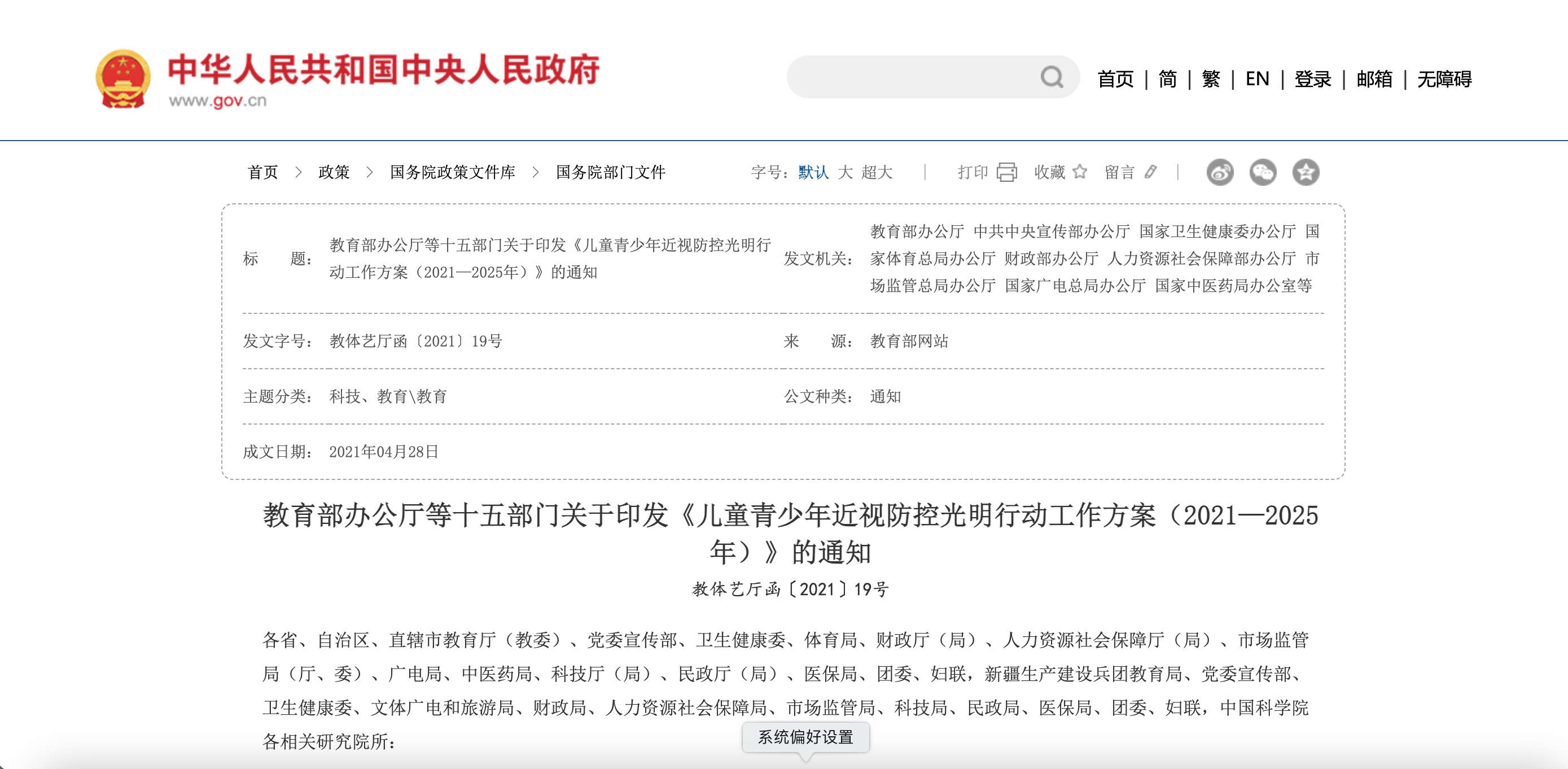Open the 政策 breadcrumb link
The width and height of the screenshot is (1568, 769).
[x=334, y=172]
